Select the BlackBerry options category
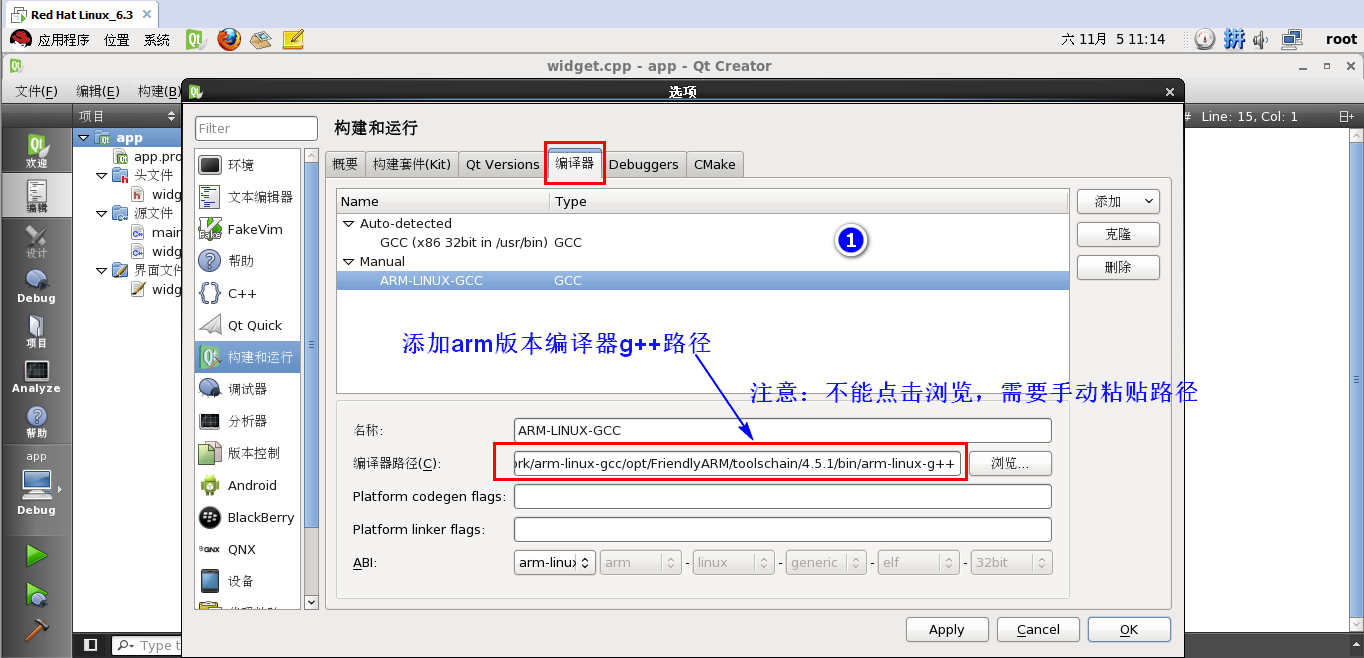 click(246, 517)
